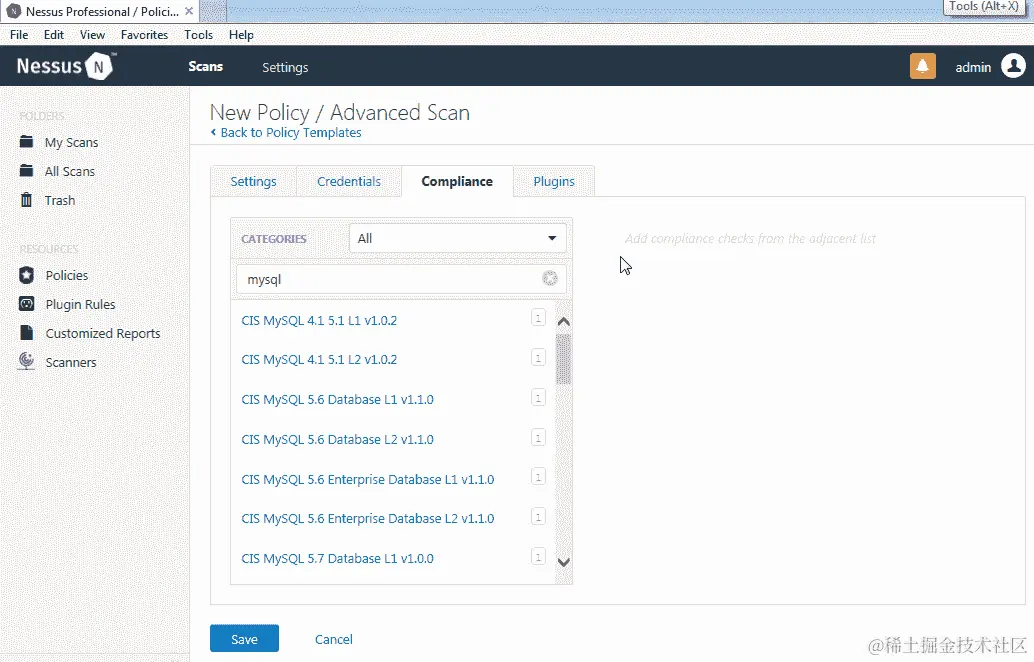Click badge for MySQL 5.6 Enterprise Database L2
This screenshot has width=1034, height=662.
[x=538, y=516]
